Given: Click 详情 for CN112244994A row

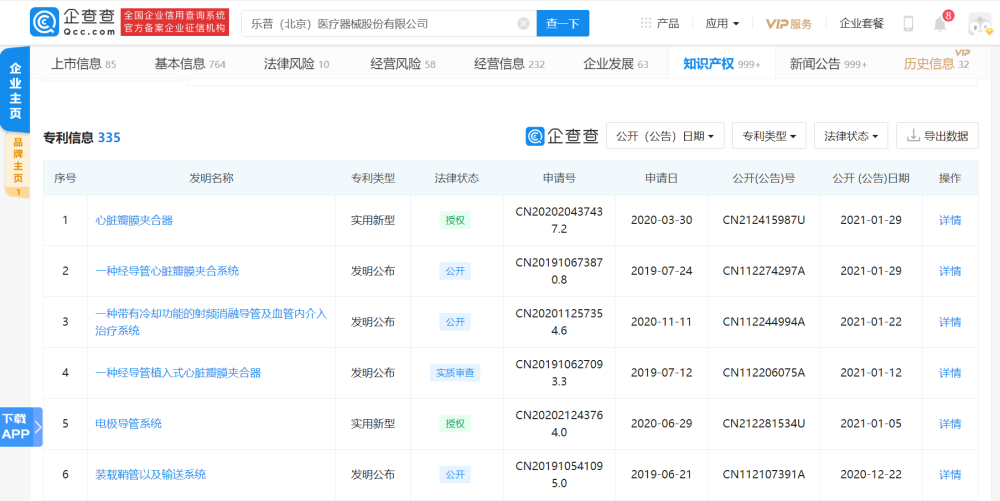Looking at the screenshot, I should tap(950, 322).
